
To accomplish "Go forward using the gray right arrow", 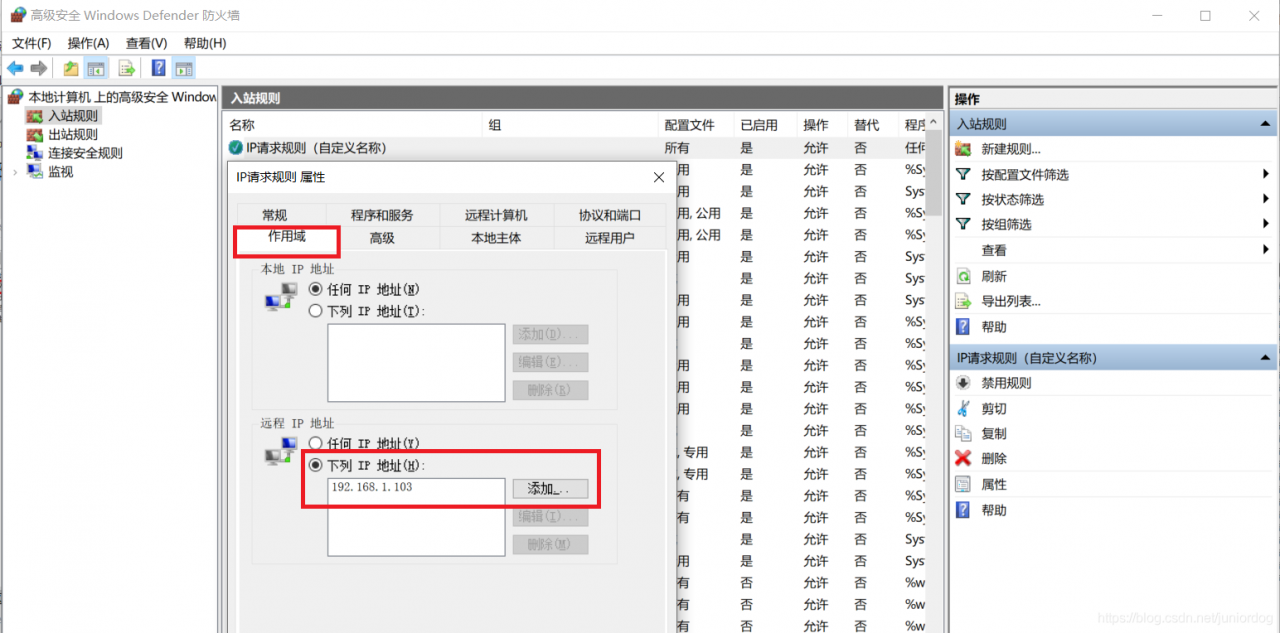I will (x=39, y=68).
